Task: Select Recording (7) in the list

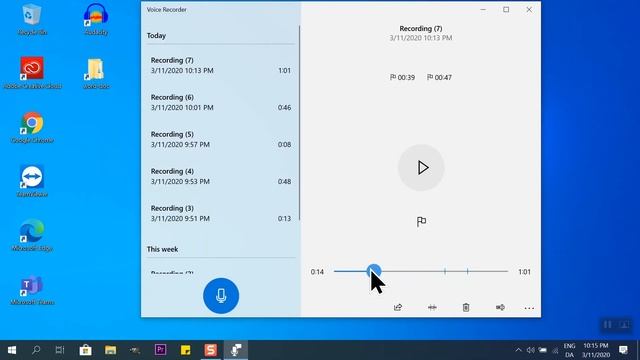Action: tap(220, 65)
